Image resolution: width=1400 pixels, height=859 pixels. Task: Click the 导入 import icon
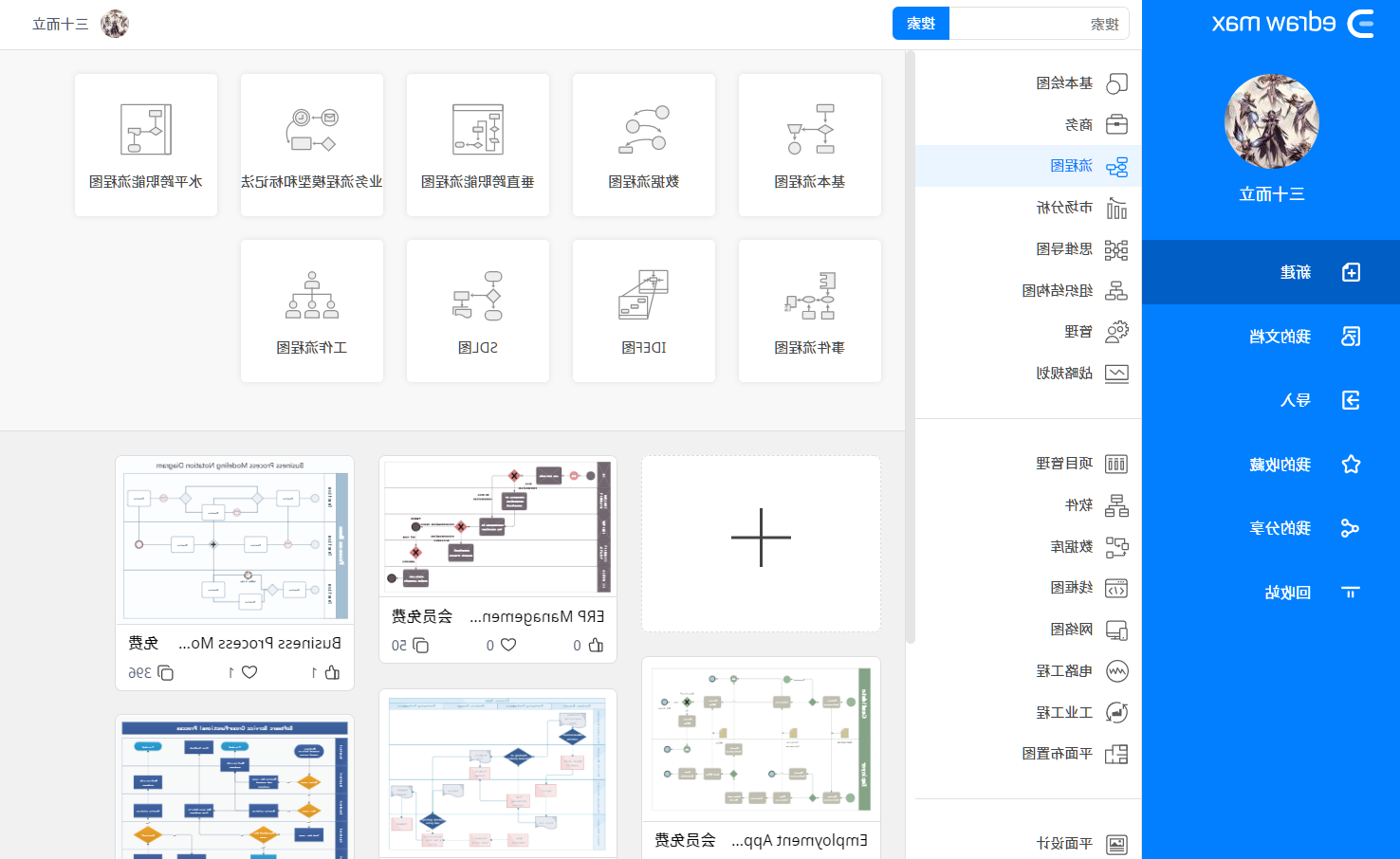[1351, 400]
